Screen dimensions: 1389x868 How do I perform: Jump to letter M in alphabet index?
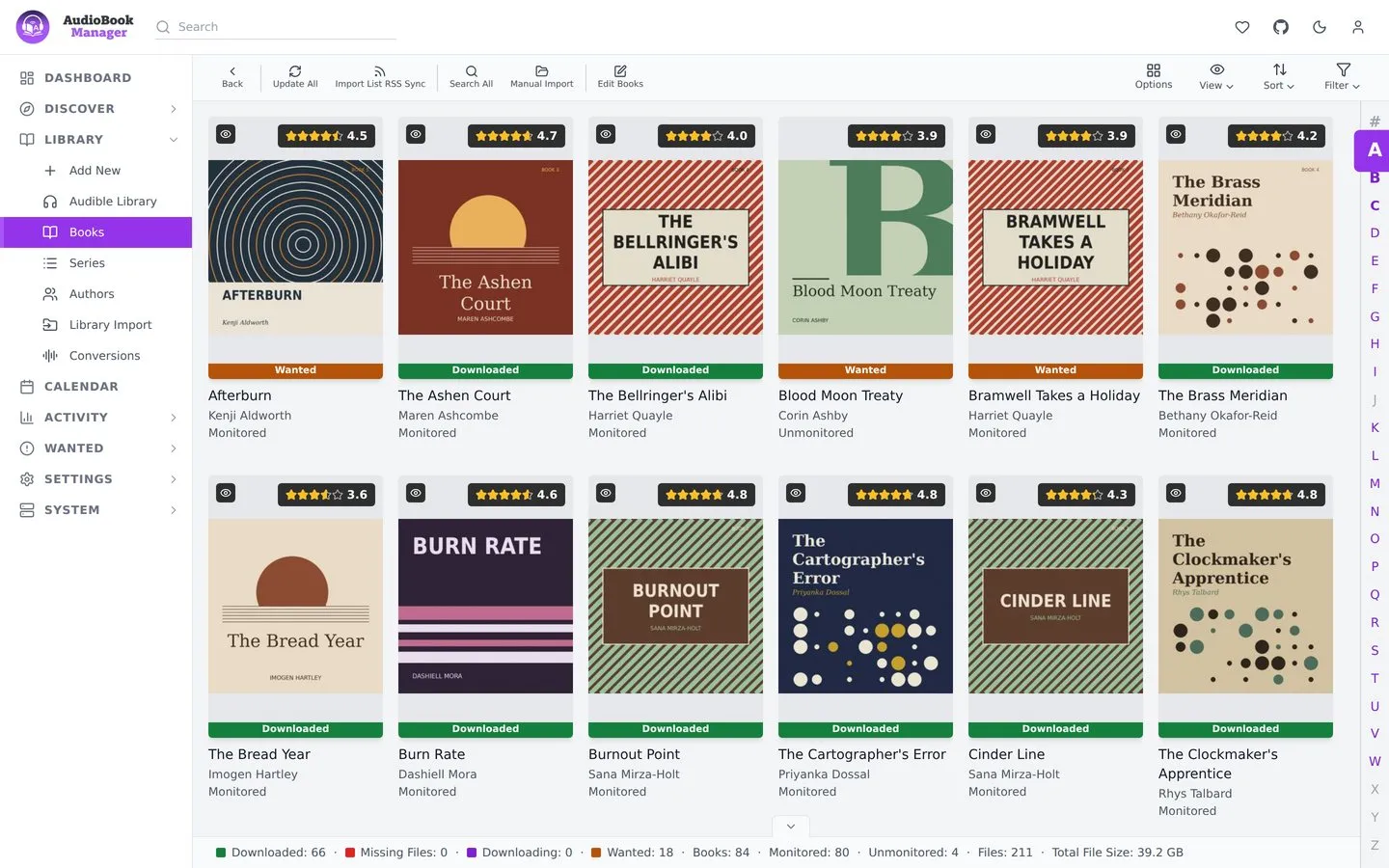(1375, 483)
